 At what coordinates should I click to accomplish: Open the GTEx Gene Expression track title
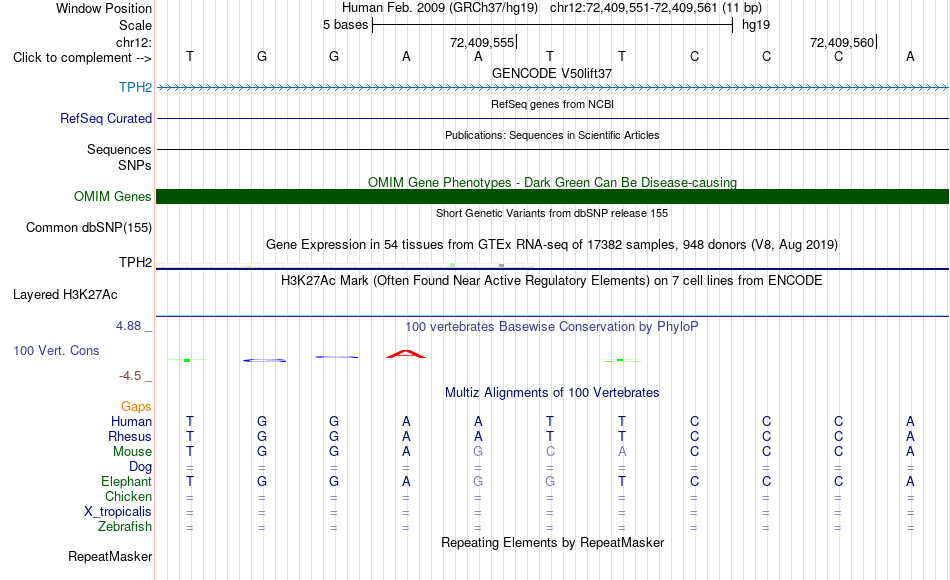552,245
